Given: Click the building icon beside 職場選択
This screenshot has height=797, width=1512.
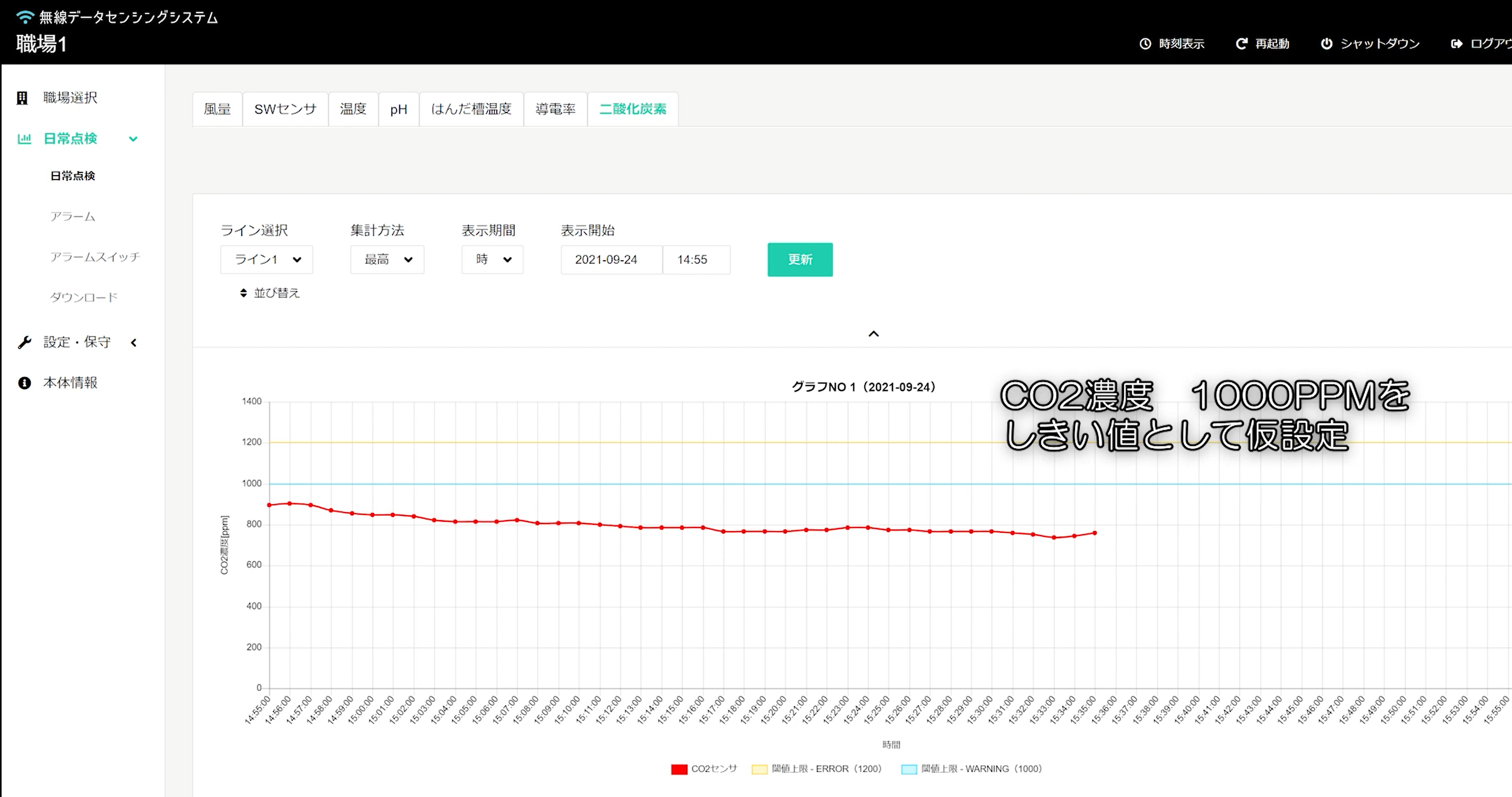Looking at the screenshot, I should (x=22, y=98).
